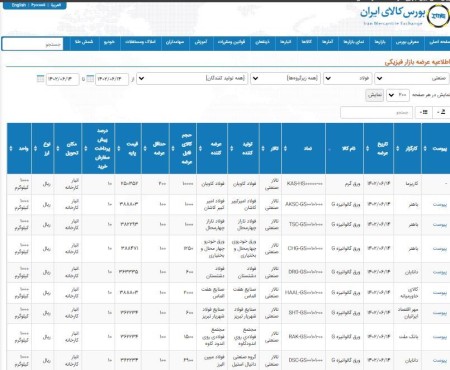Image resolution: width=450 pixels, height=370 pixels.
Task: Open the پیوست link in the TSC-GS row
Action: [440, 225]
